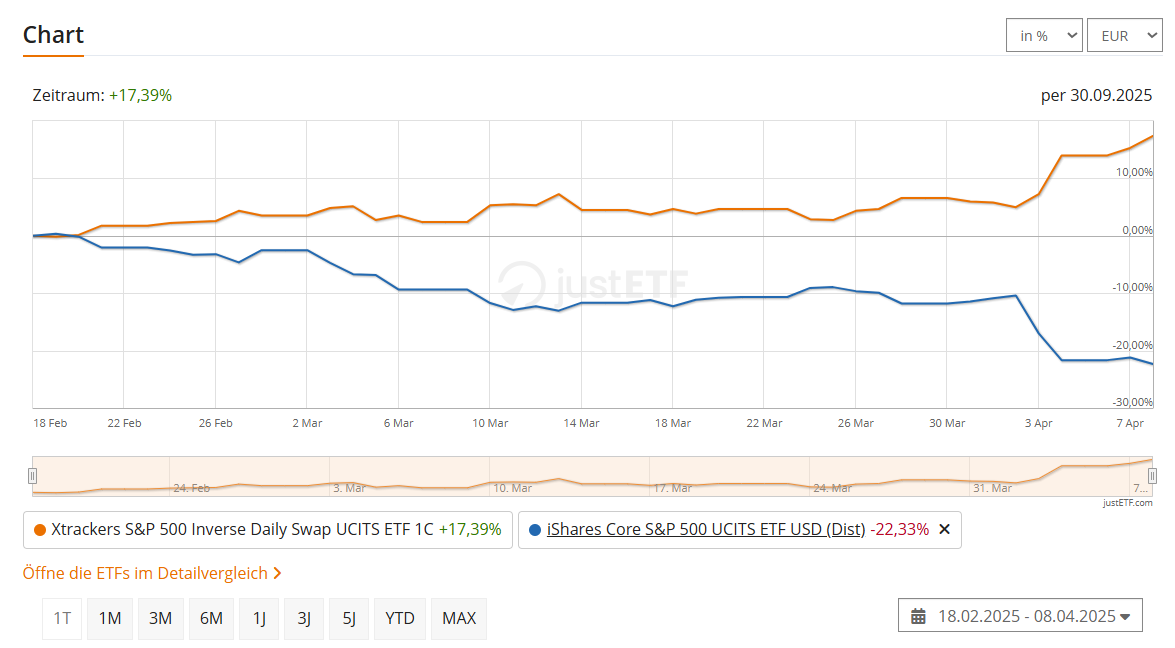
Task: Open the ETFs in Detailvergleich link
Action: coord(152,573)
